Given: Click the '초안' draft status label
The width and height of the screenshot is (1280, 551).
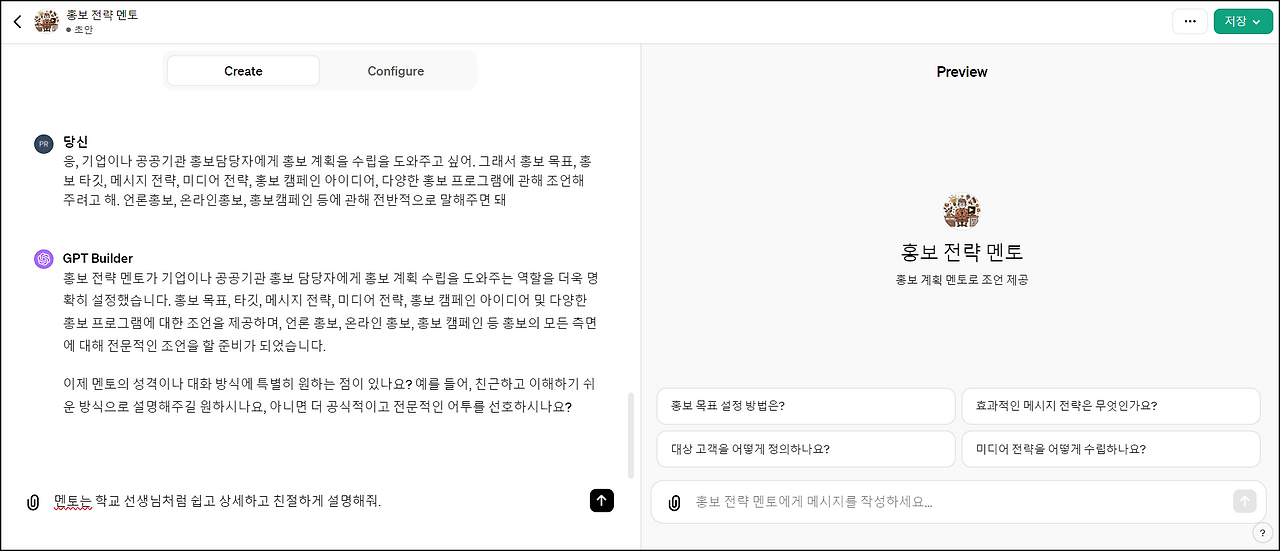Looking at the screenshot, I should pos(83,30).
